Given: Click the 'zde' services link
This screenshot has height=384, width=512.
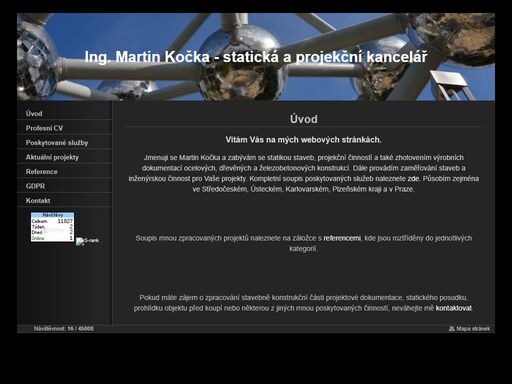Looking at the screenshot, I should [x=413, y=179].
